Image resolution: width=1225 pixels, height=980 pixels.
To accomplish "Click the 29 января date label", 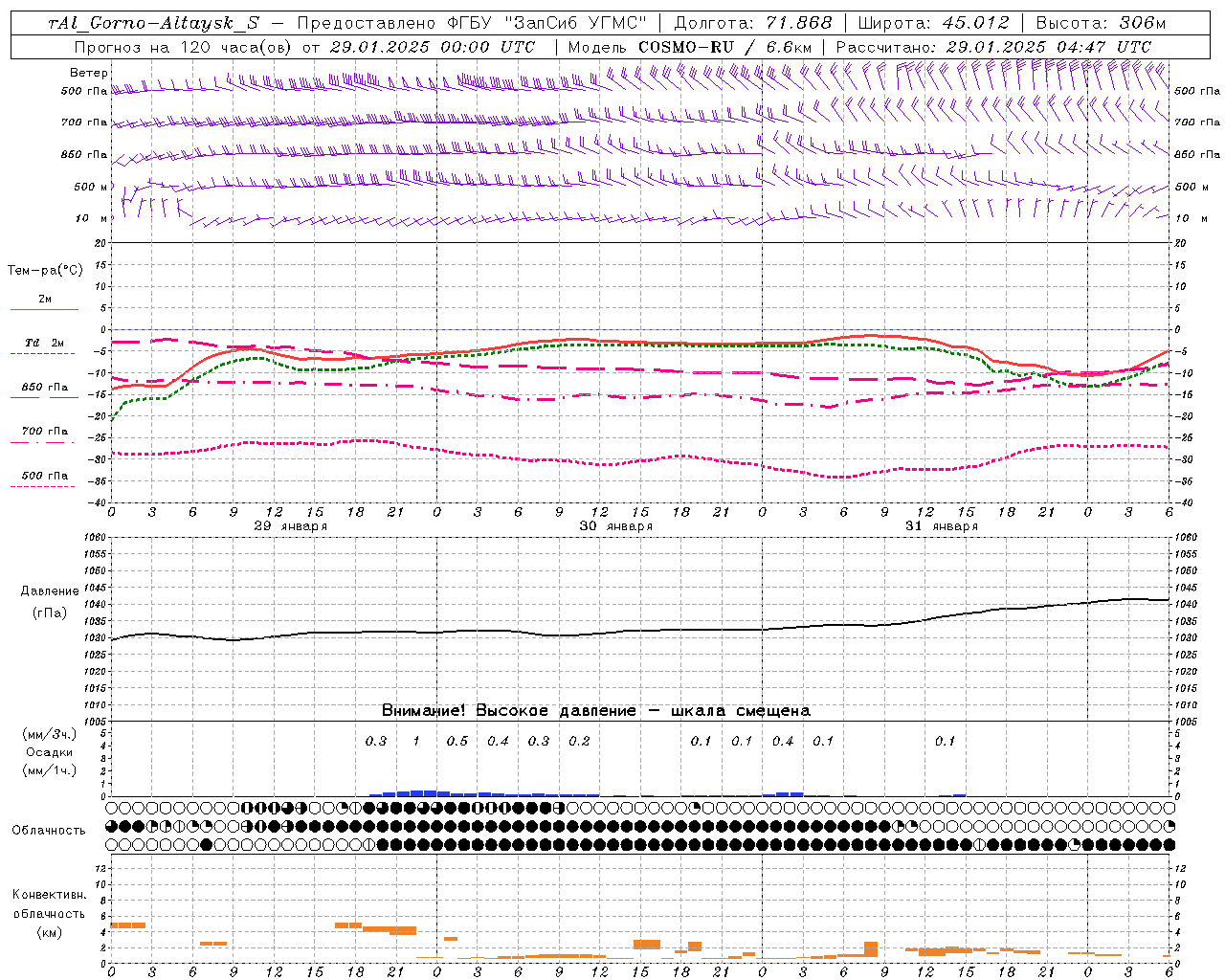I will [x=291, y=526].
